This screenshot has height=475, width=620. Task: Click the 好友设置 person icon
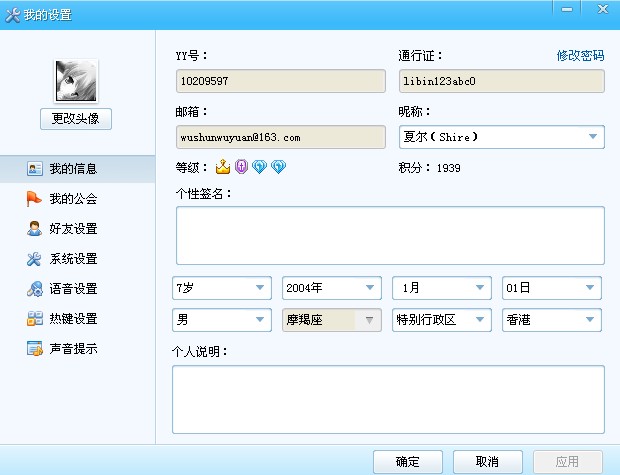point(34,229)
